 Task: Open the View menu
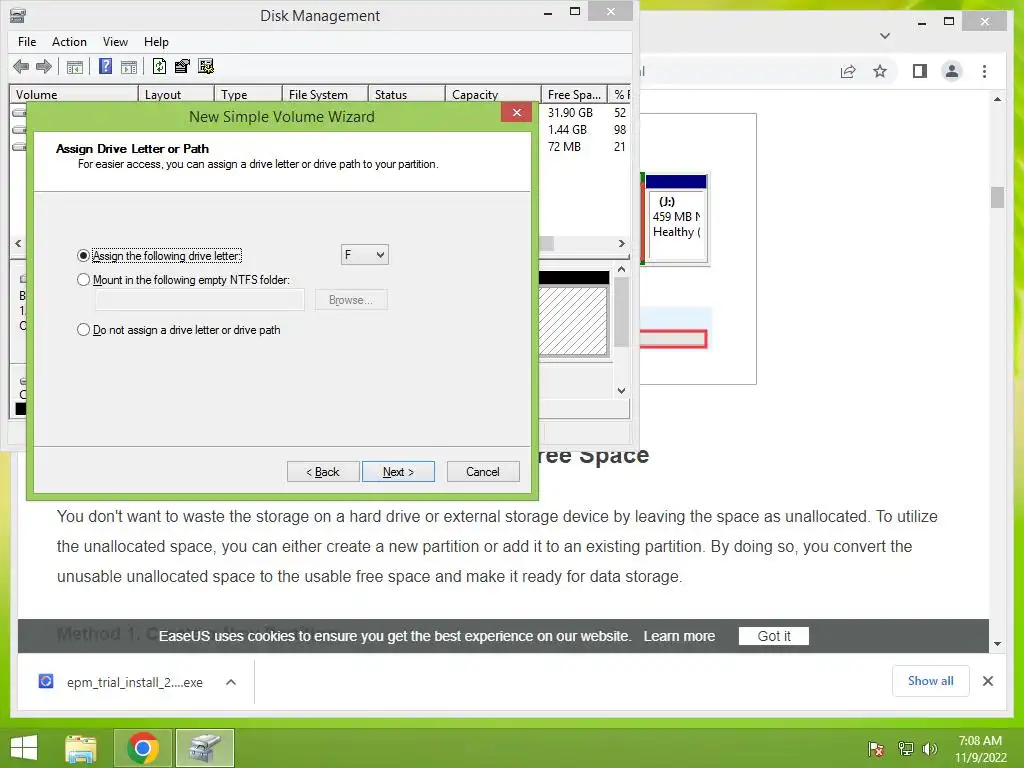tap(115, 42)
